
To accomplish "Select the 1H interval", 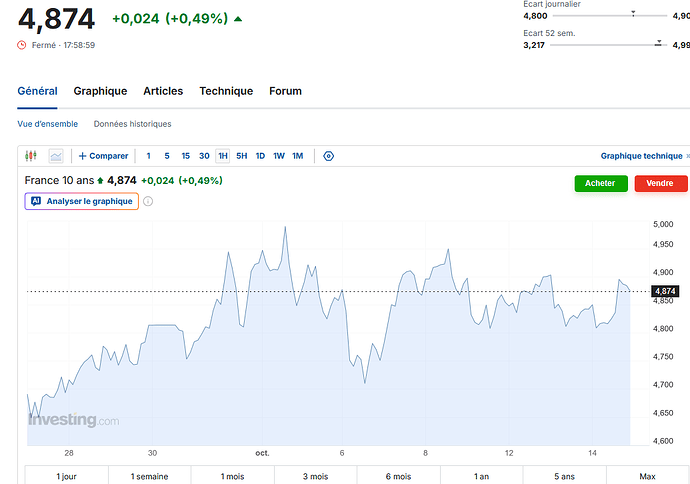I will 223,156.
